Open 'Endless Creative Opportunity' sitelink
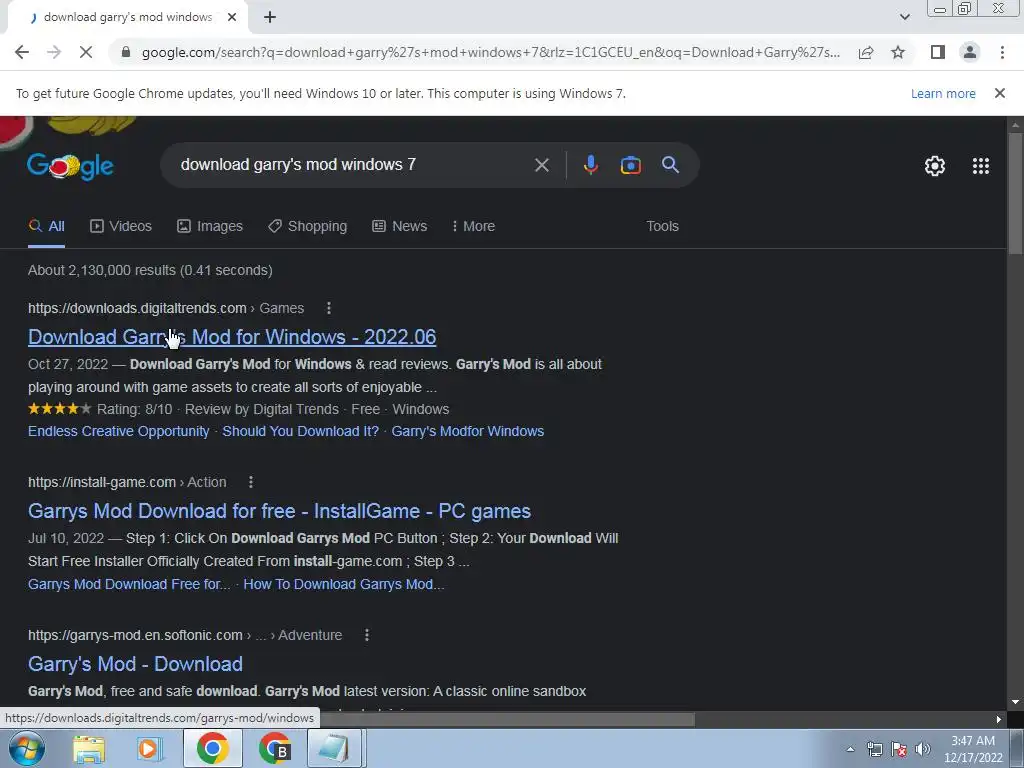Screen dimensions: 1024x768 click(x=118, y=432)
